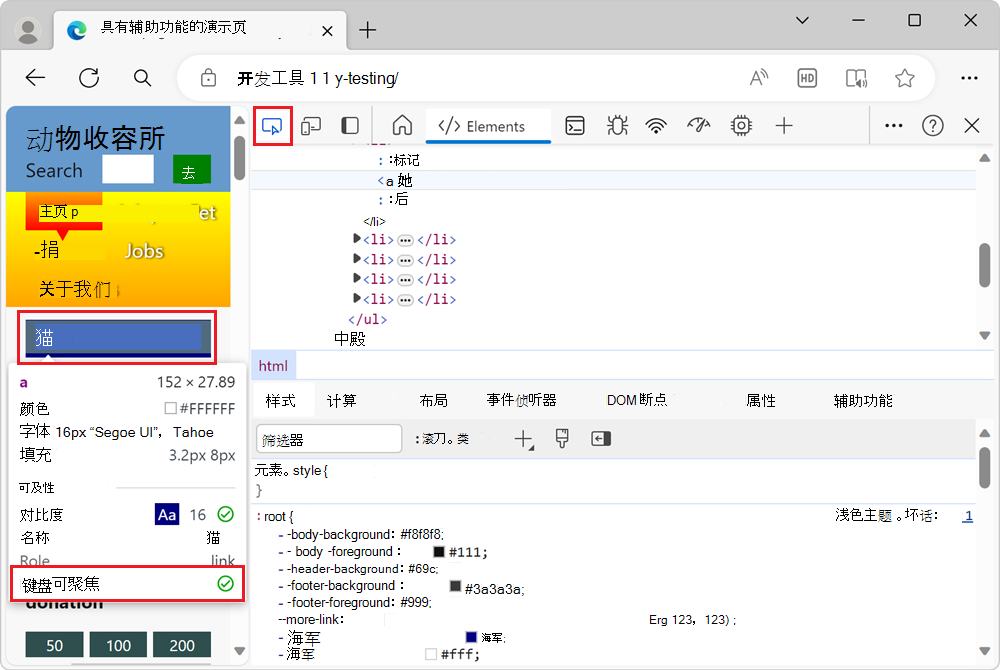1000x670 pixels.
Task: Open the DevTools more options menu
Action: (894, 125)
